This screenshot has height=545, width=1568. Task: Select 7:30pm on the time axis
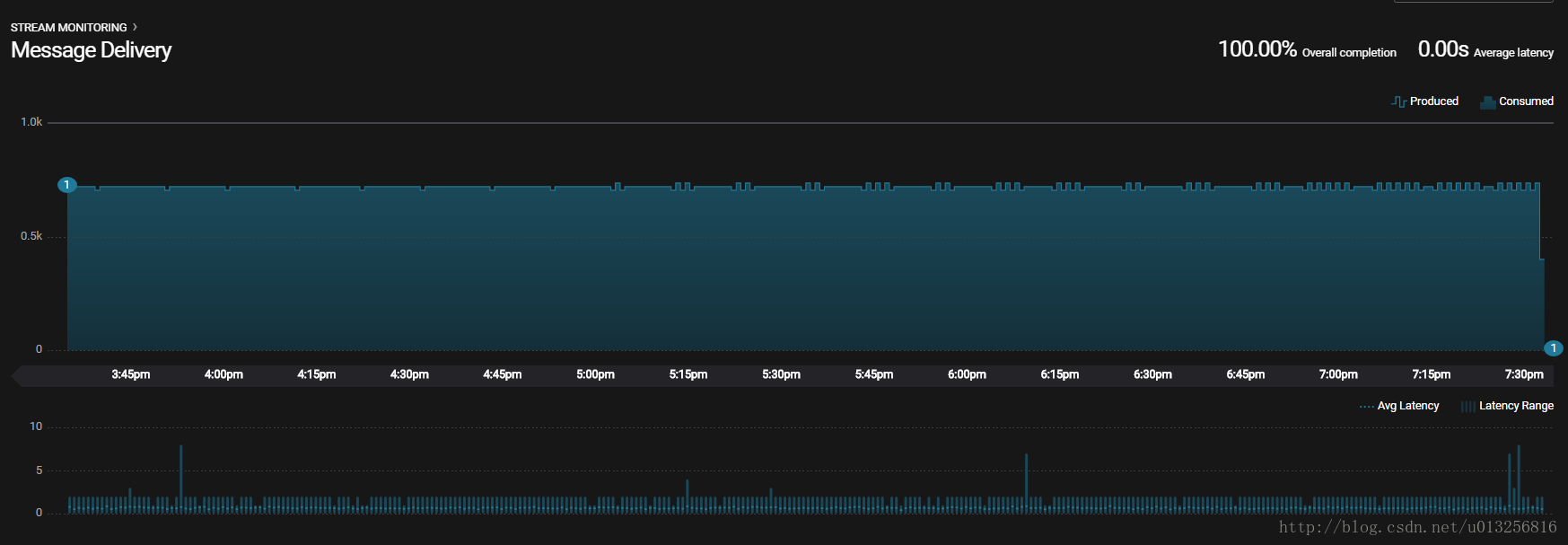click(x=1524, y=374)
